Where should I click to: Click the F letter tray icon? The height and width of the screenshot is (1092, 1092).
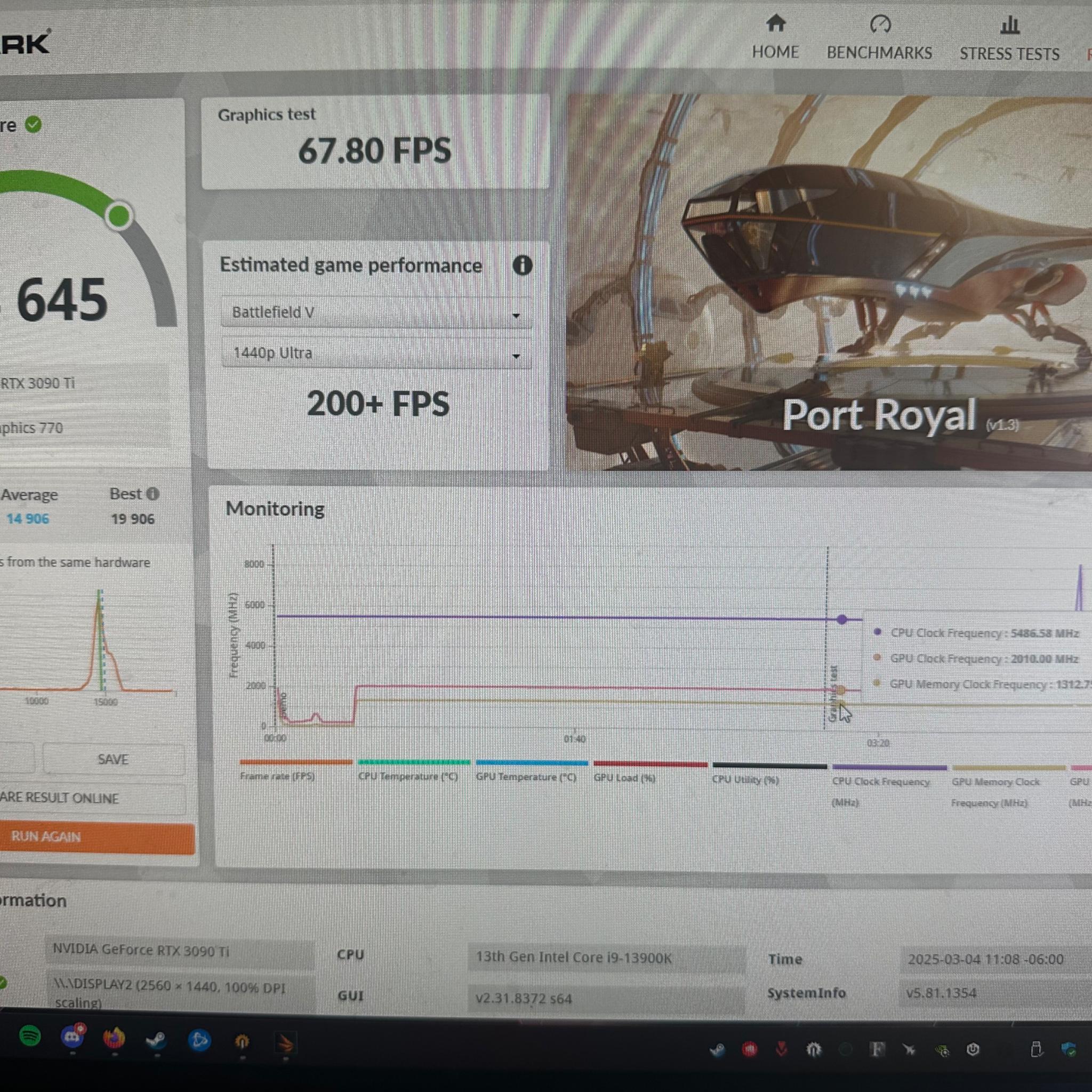[877, 1049]
